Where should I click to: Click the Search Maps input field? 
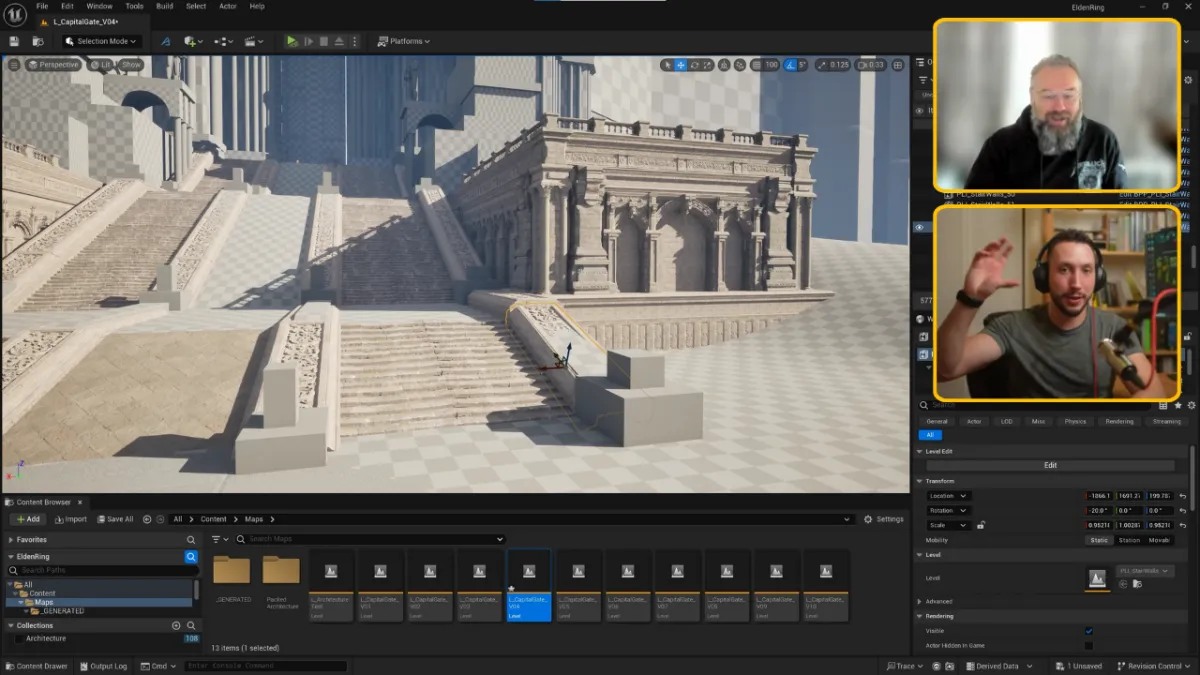click(x=370, y=539)
